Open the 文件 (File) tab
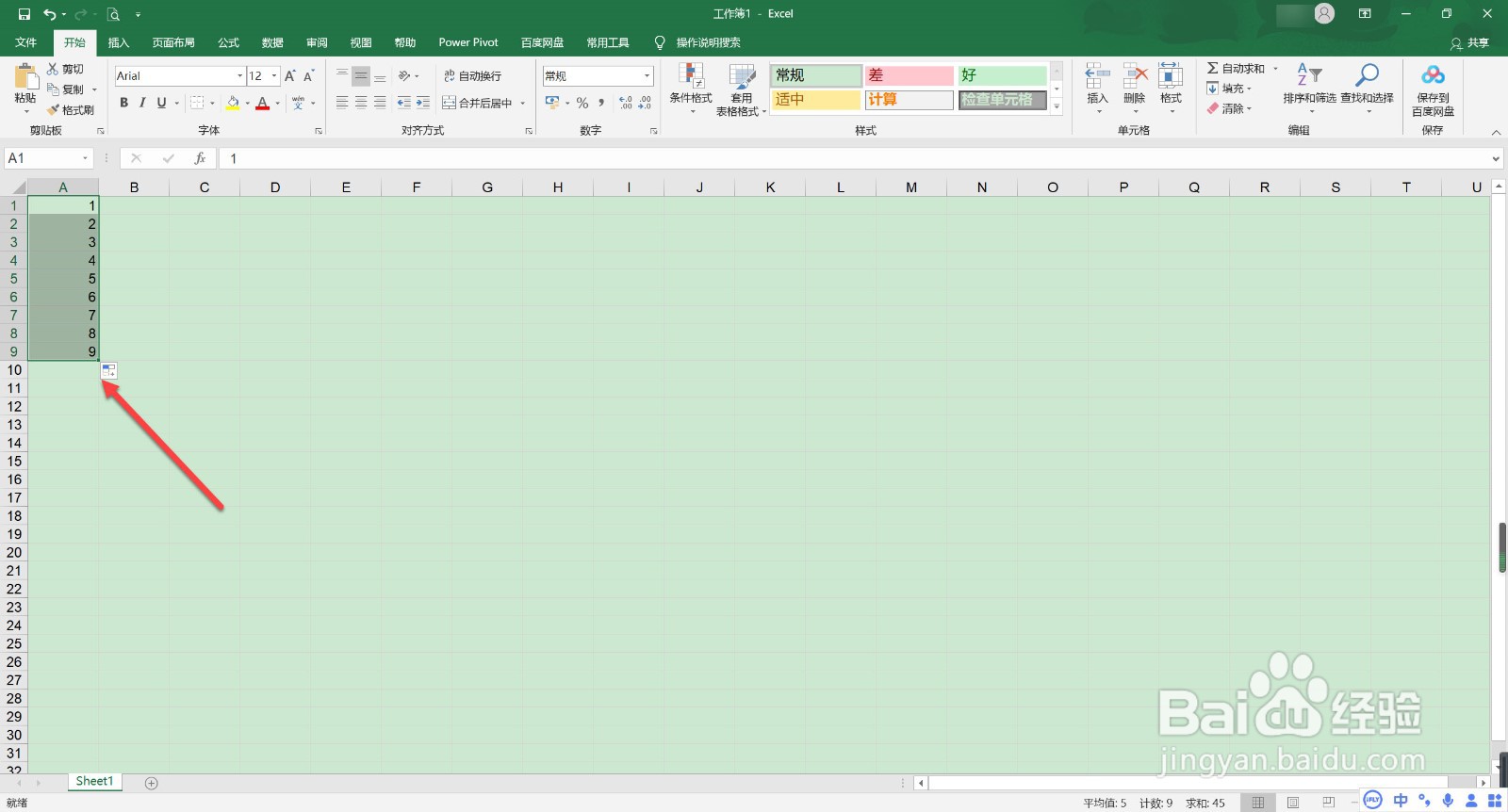Viewport: 1508px width, 812px height. (26, 42)
